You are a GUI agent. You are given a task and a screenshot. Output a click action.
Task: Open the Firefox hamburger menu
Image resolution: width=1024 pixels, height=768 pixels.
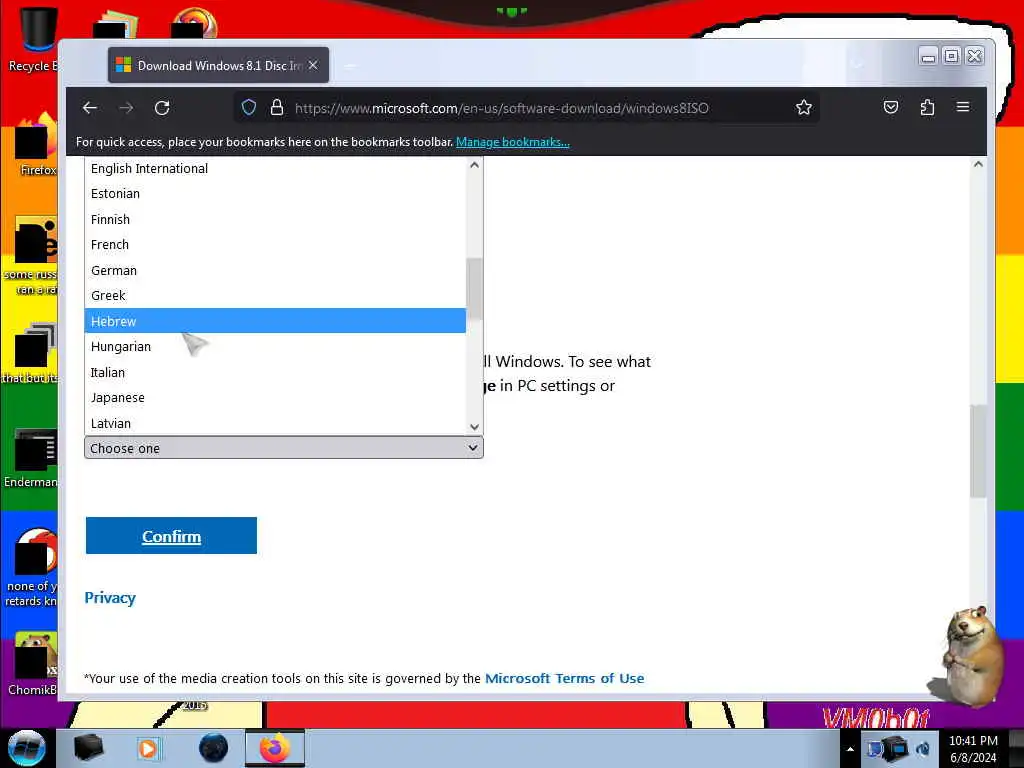point(963,107)
